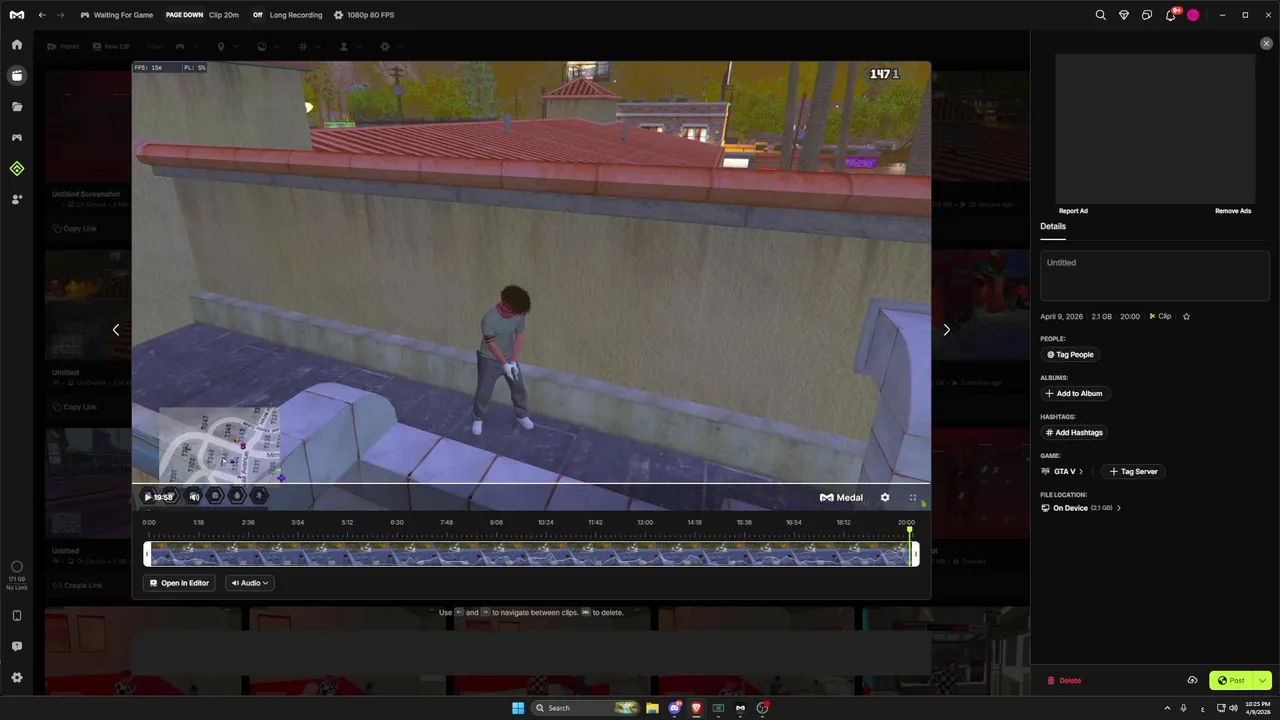The height and width of the screenshot is (720, 1280).
Task: Open the Audio dropdown
Action: pos(250,583)
